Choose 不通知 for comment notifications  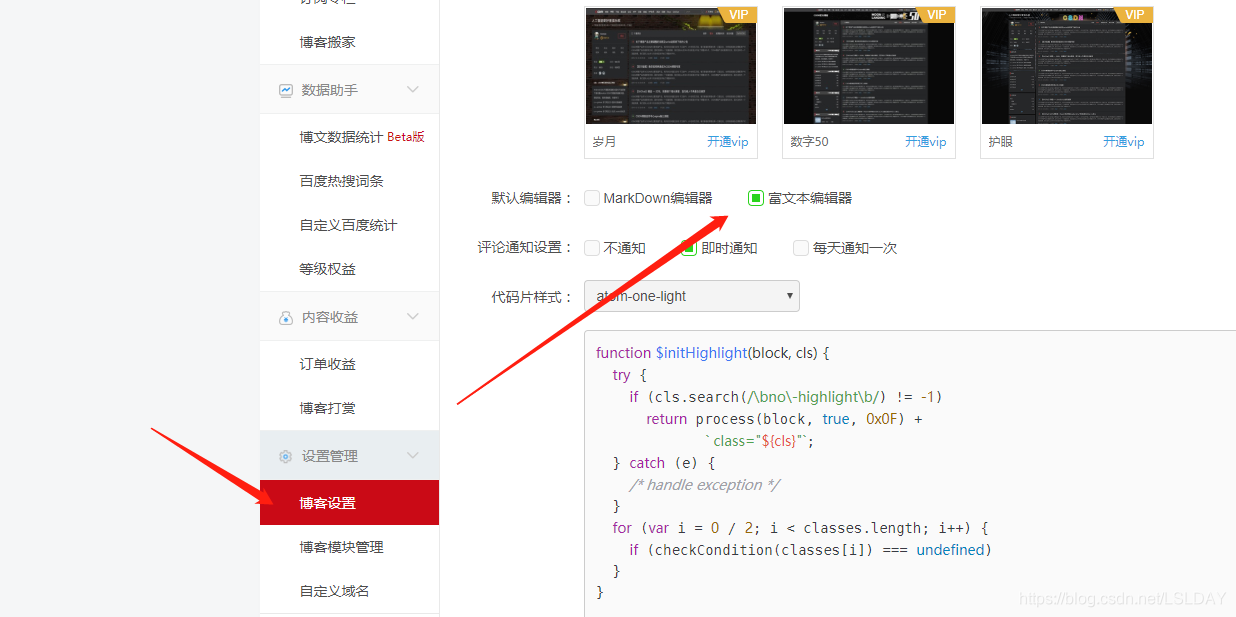pos(592,248)
